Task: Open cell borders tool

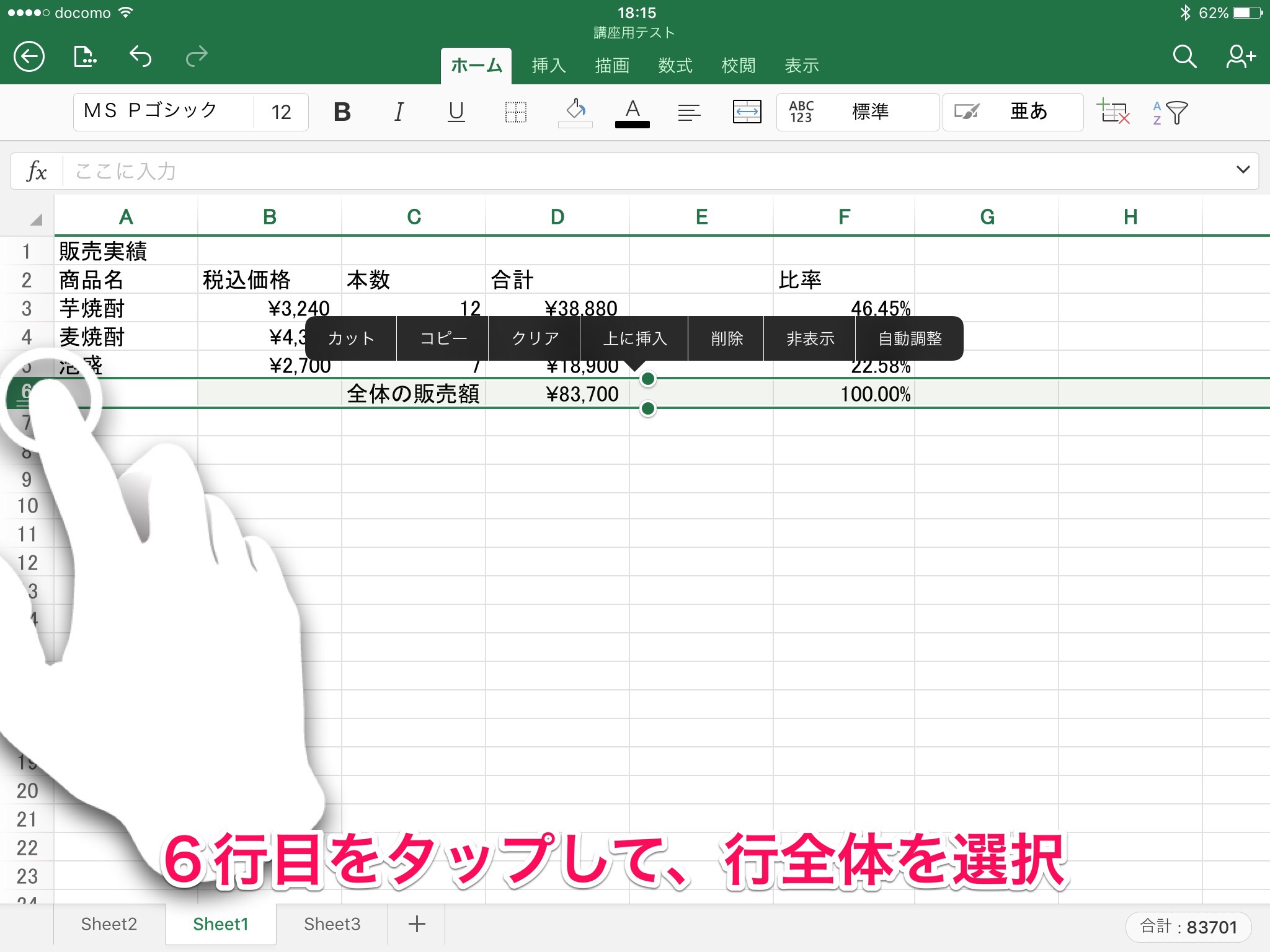Action: (515, 112)
